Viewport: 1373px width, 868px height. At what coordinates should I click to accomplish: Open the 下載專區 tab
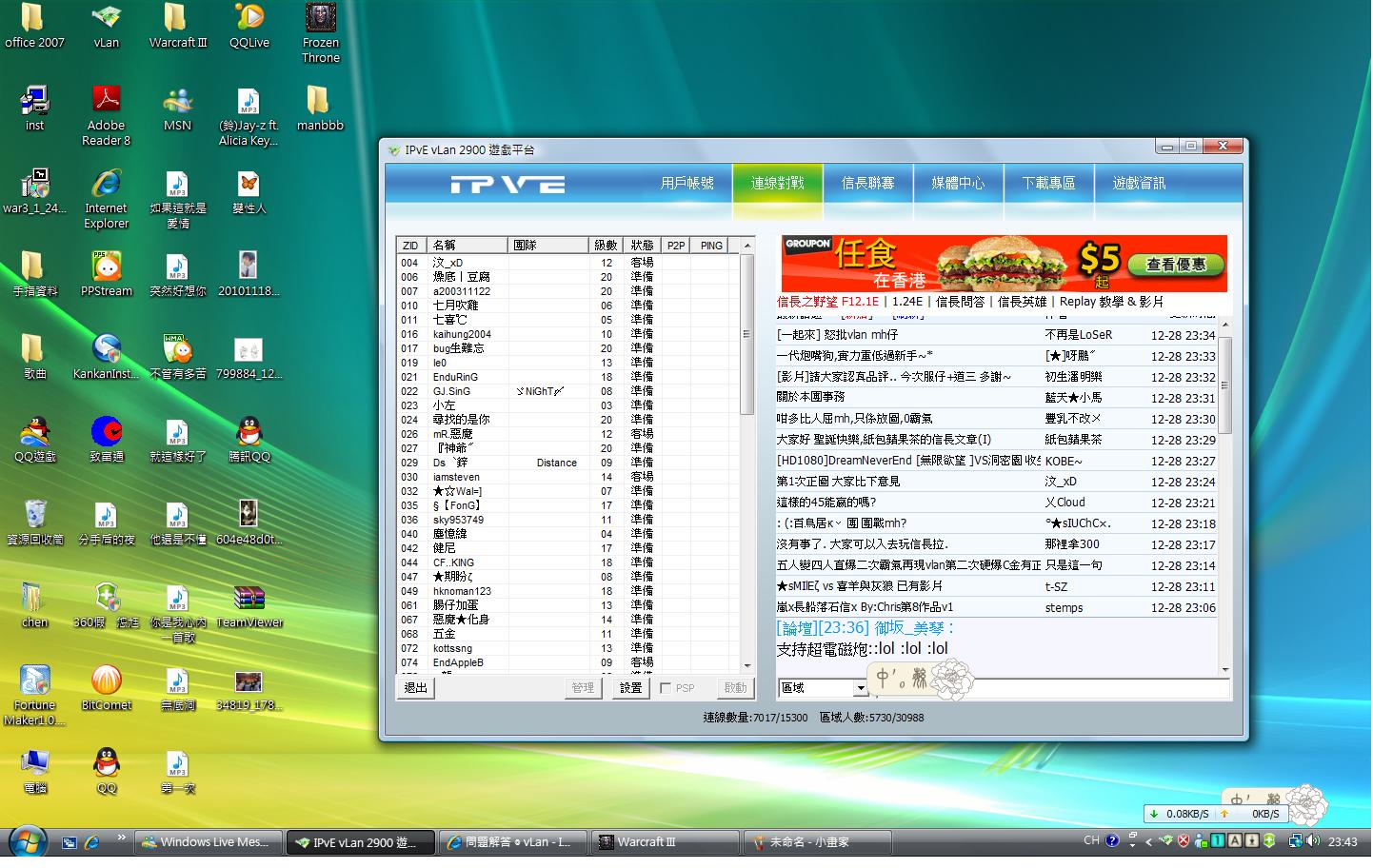point(1048,183)
